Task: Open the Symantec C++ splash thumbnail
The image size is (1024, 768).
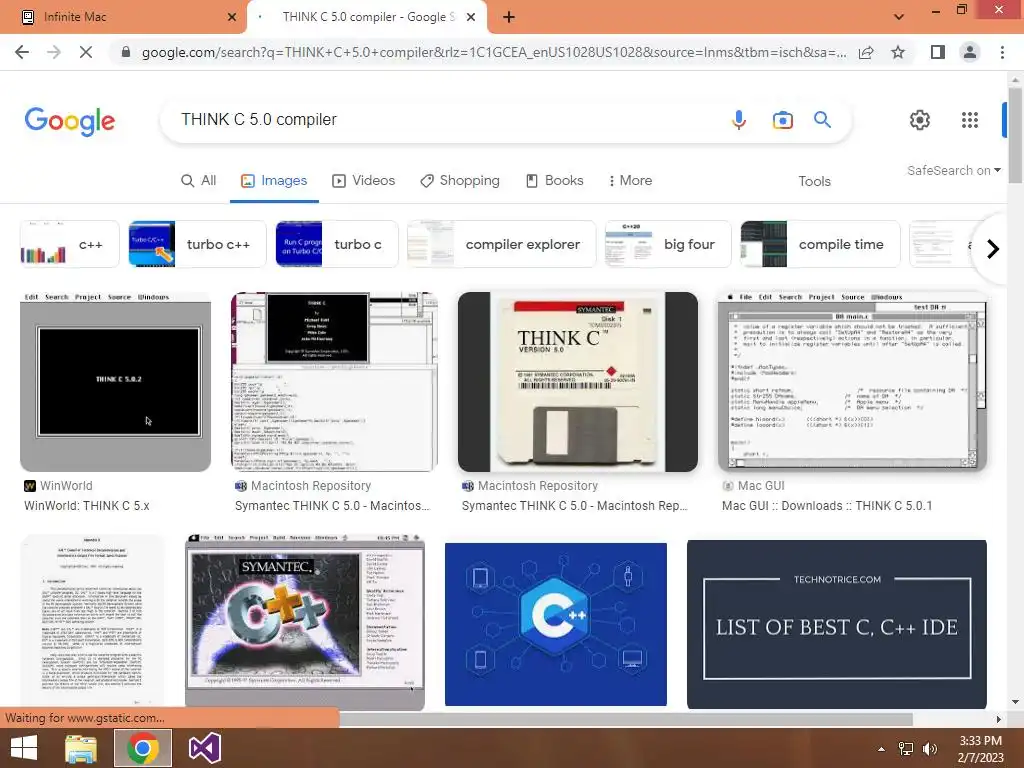Action: pyautogui.click(x=305, y=622)
